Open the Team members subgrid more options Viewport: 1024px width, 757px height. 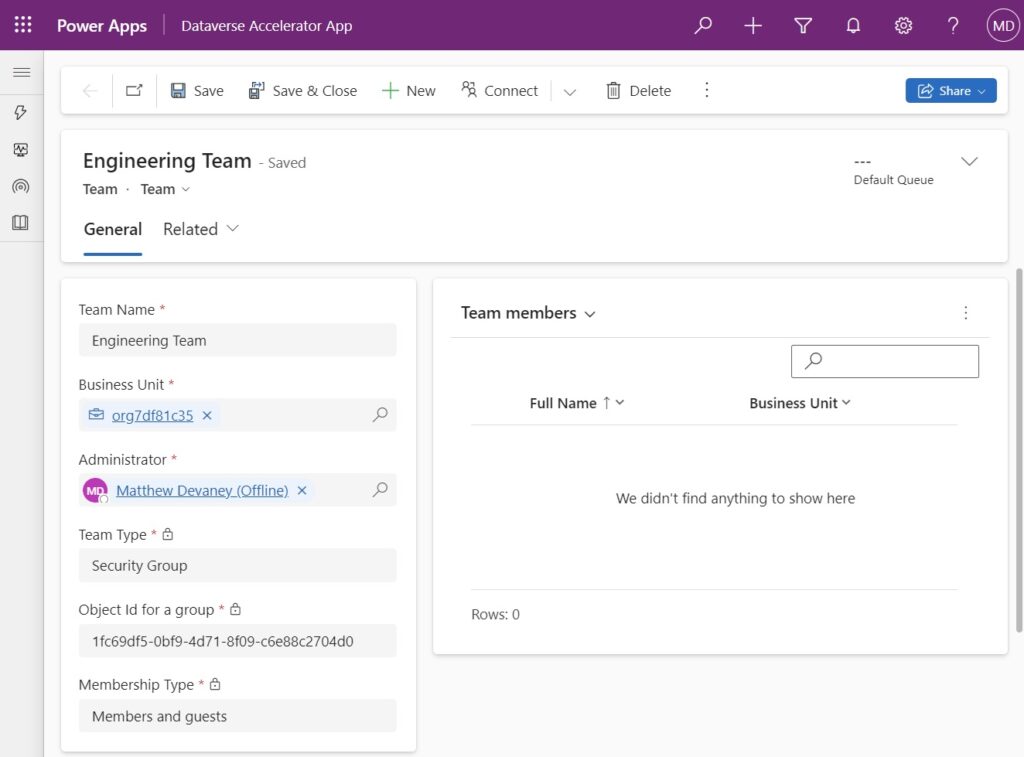(x=966, y=313)
